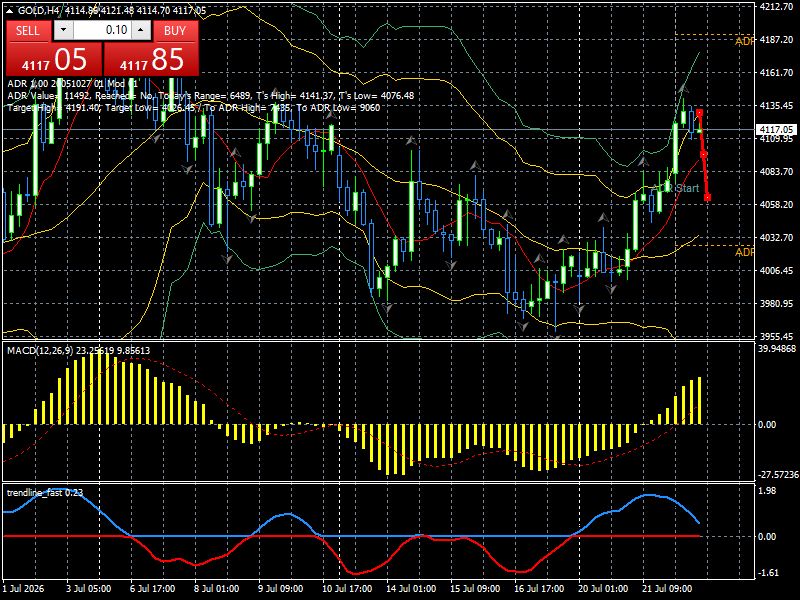This screenshot has height=600, width=800.
Task: Click the trendline_fast 0.23 indicator label
Action: coord(45,492)
